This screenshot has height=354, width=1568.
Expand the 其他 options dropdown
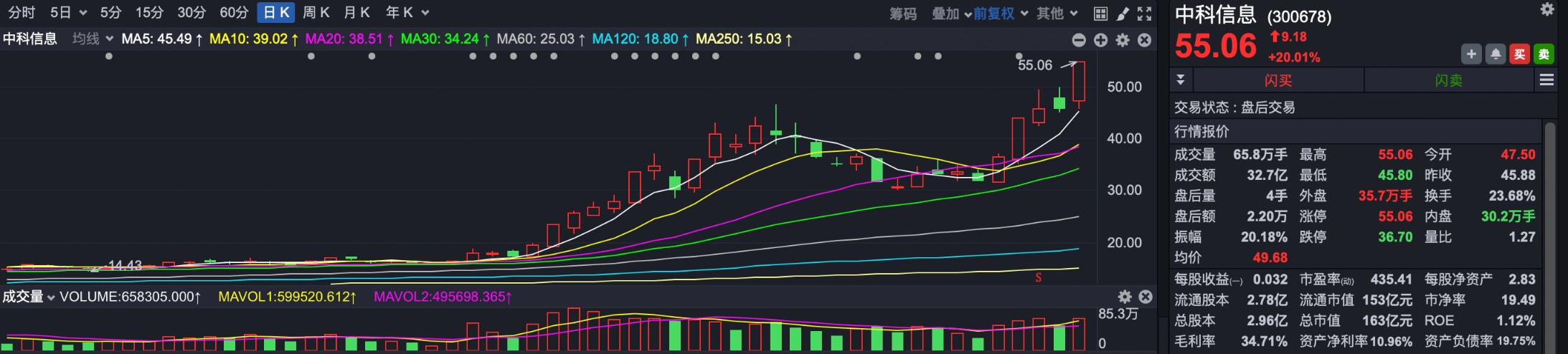coord(1057,14)
